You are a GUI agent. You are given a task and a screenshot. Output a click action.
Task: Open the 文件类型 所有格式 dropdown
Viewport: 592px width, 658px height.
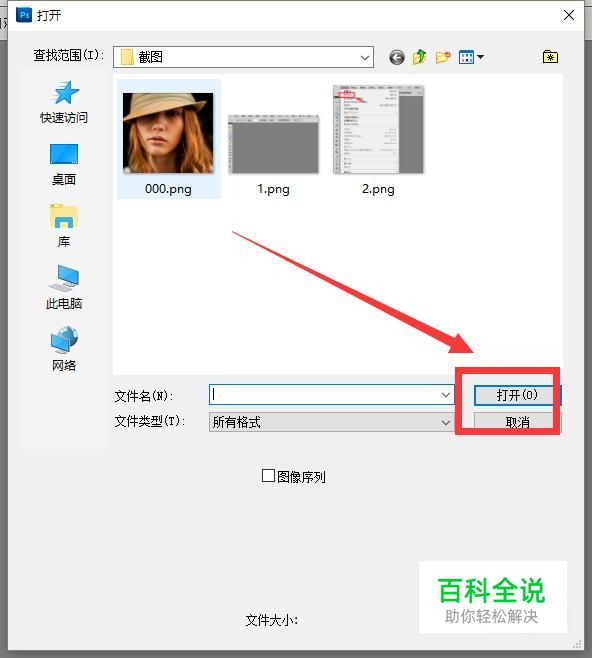pos(331,422)
